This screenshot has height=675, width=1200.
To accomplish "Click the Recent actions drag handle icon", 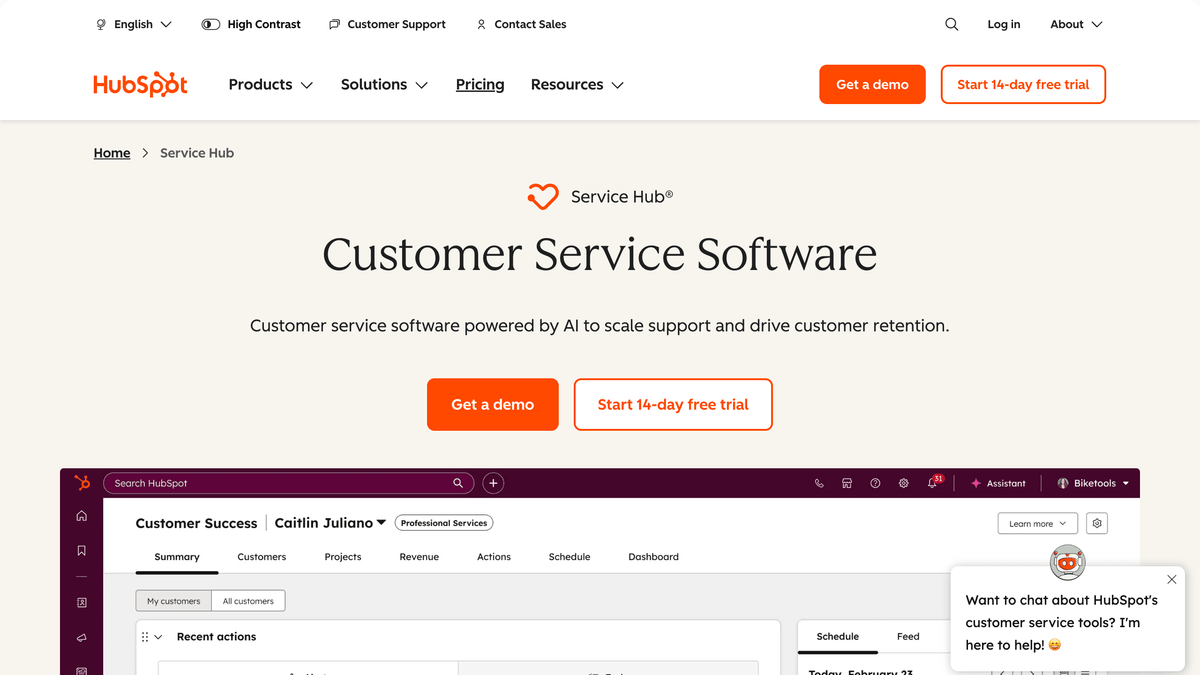I will tap(145, 637).
